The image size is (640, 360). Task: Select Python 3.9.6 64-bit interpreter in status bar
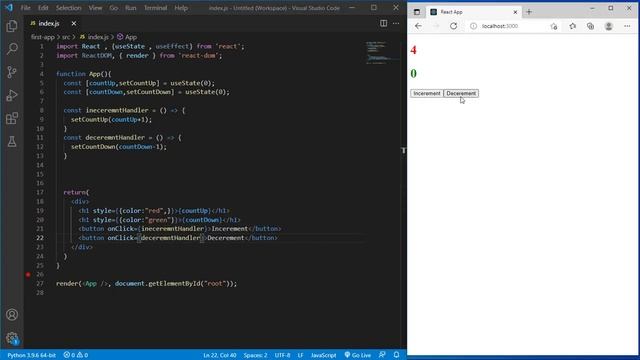point(31,355)
